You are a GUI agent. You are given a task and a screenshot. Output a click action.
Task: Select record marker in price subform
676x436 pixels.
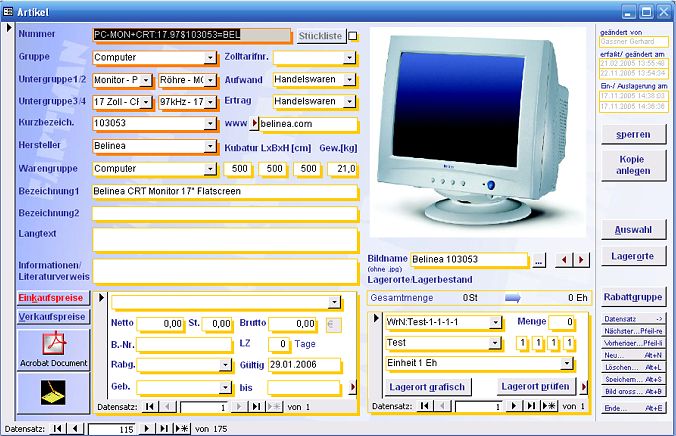(101, 298)
